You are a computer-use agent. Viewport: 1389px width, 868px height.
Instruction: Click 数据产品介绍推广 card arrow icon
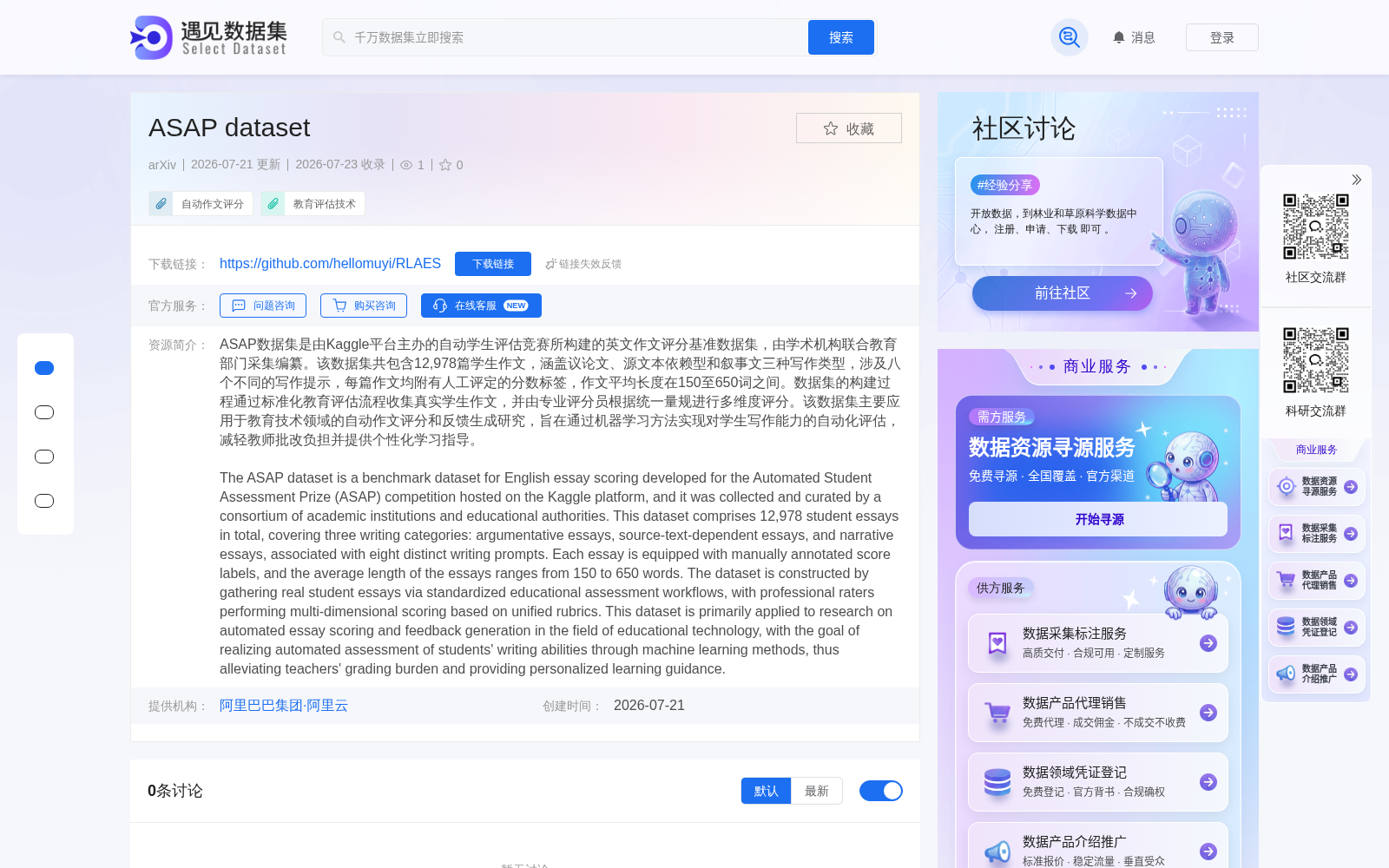[1208, 852]
